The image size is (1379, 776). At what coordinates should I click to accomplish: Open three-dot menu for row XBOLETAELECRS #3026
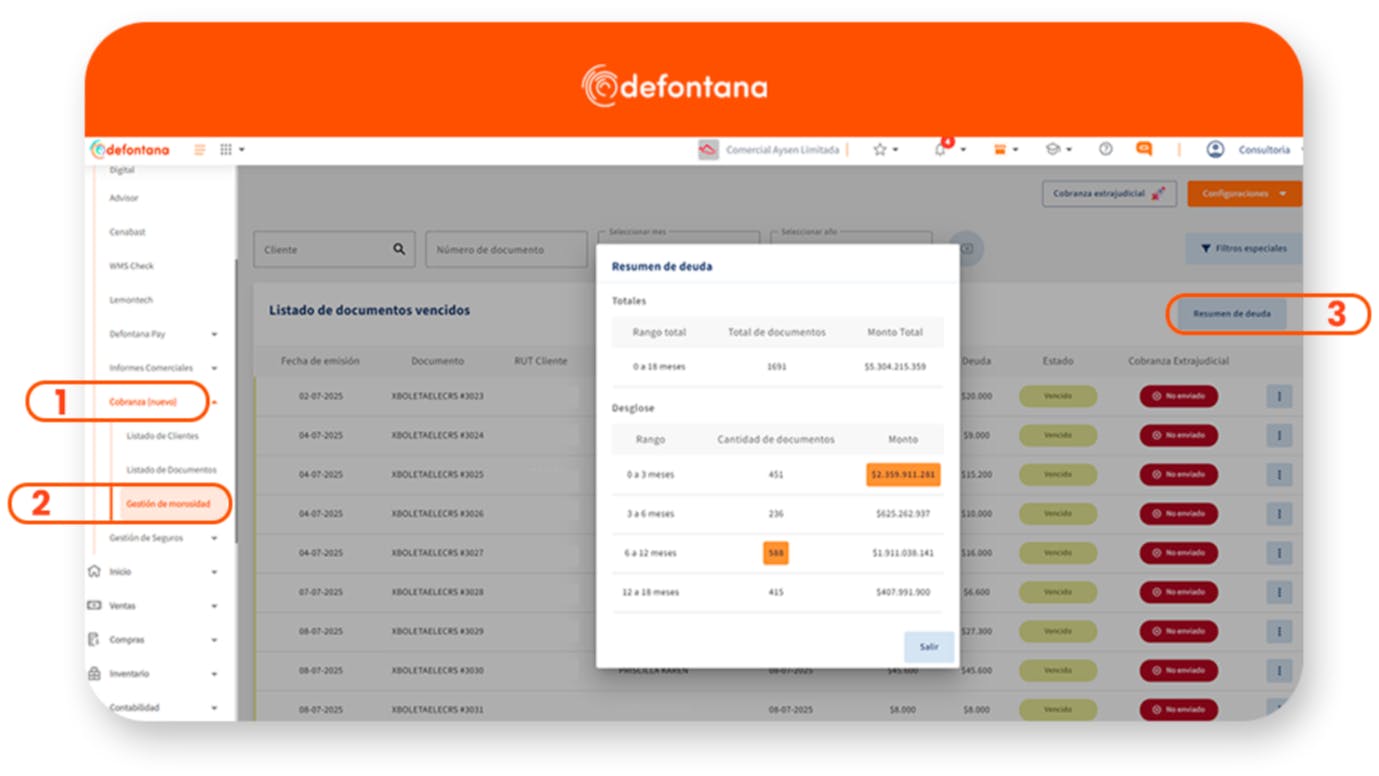click(1279, 513)
